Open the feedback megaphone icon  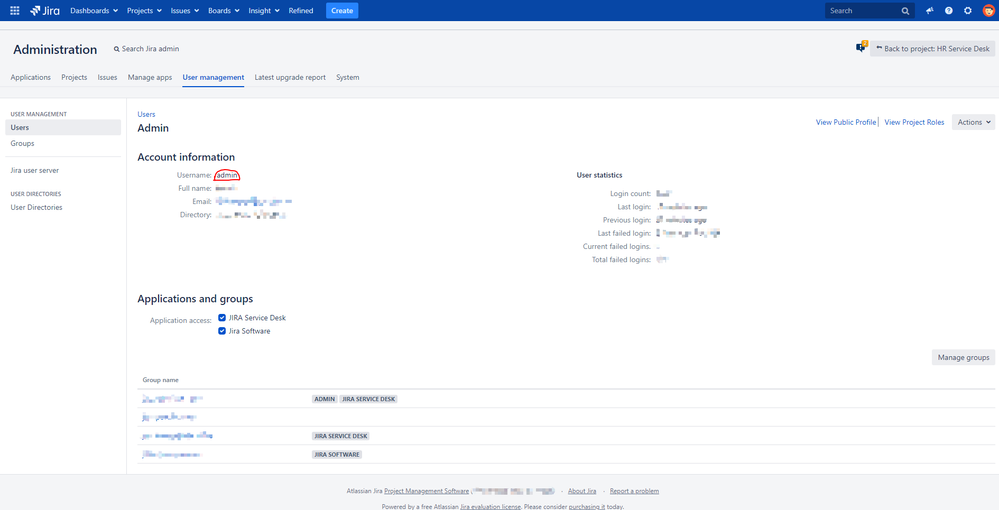click(x=930, y=11)
